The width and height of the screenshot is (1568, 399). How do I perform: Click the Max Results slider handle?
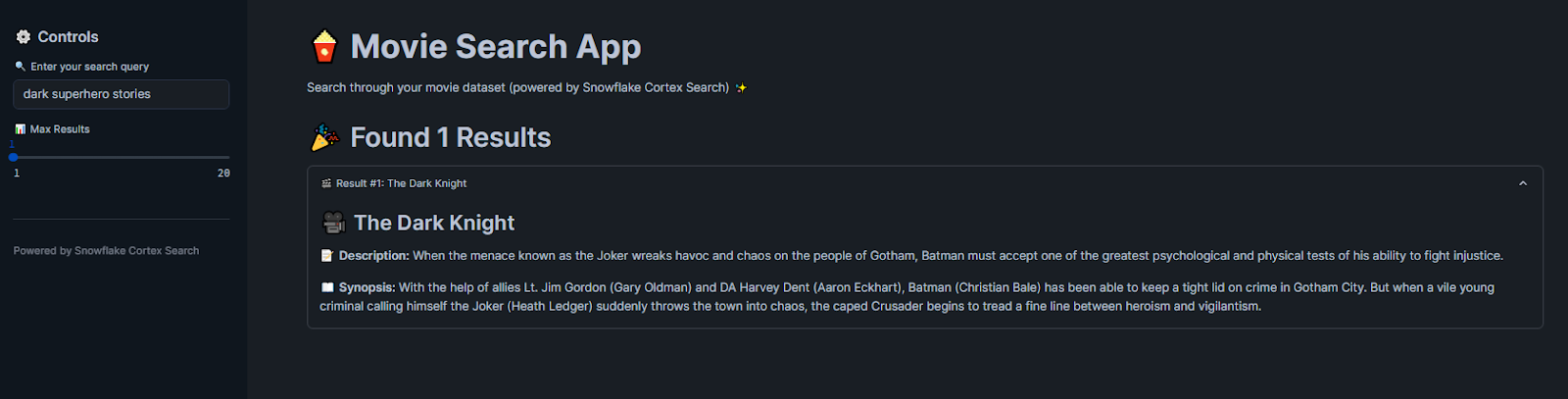click(x=13, y=157)
